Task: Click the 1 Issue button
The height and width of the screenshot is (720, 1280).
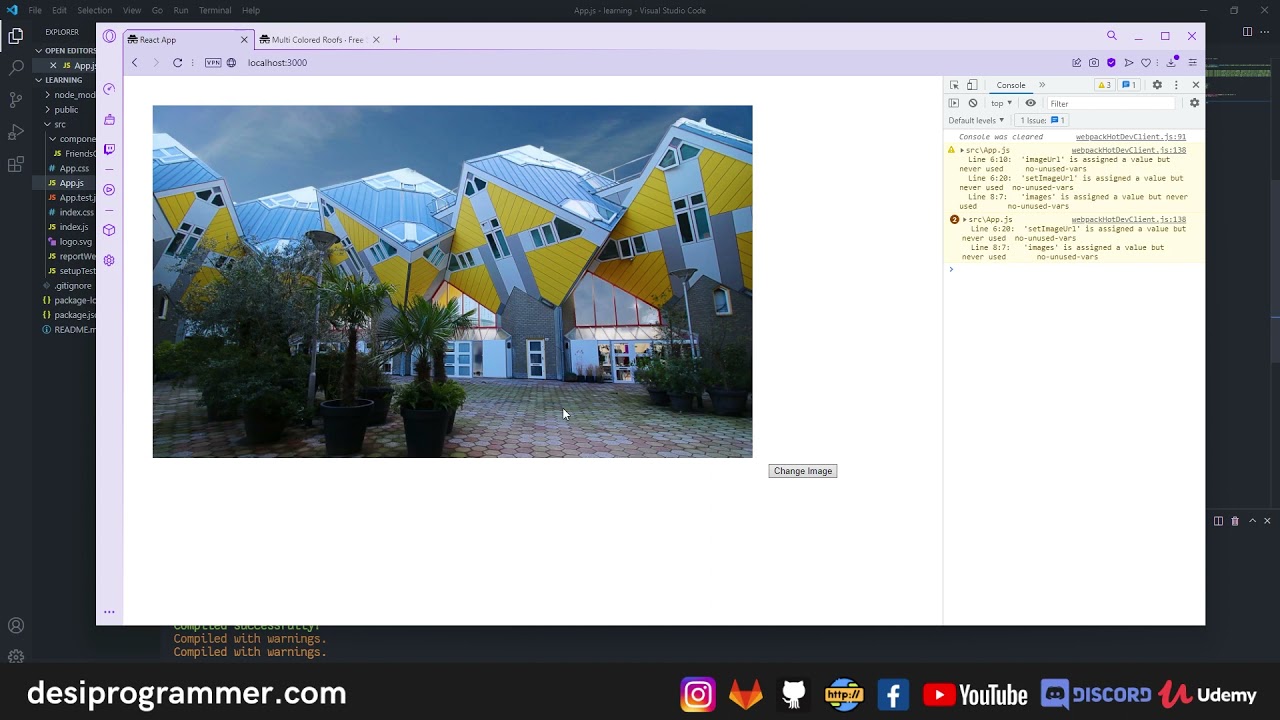Action: pos(1043,120)
